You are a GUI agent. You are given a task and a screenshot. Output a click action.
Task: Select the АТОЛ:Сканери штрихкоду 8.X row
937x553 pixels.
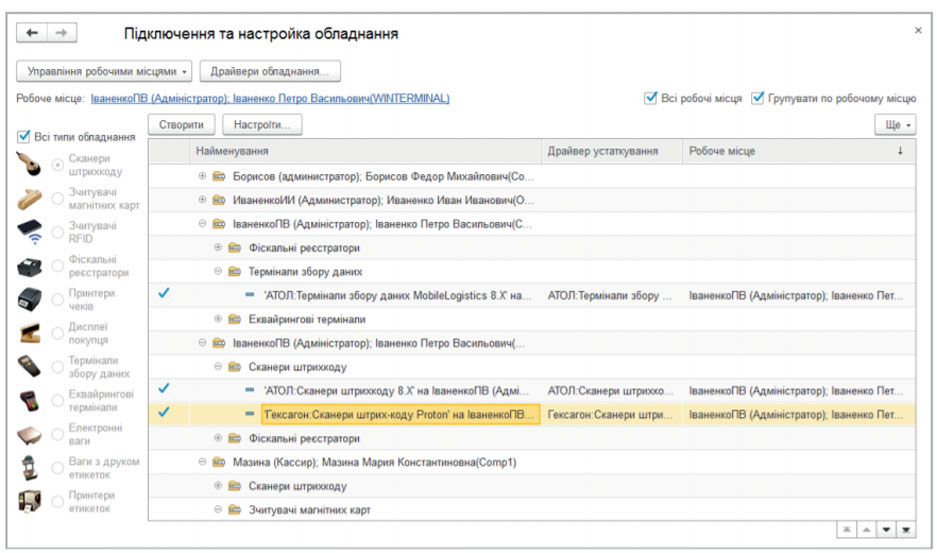(532, 391)
